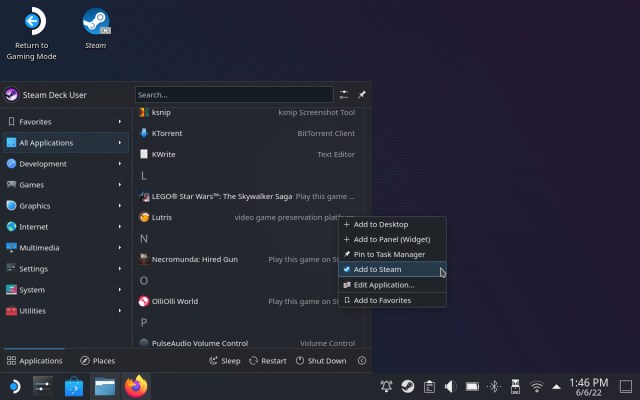Expand the Settings category

[x=65, y=269]
